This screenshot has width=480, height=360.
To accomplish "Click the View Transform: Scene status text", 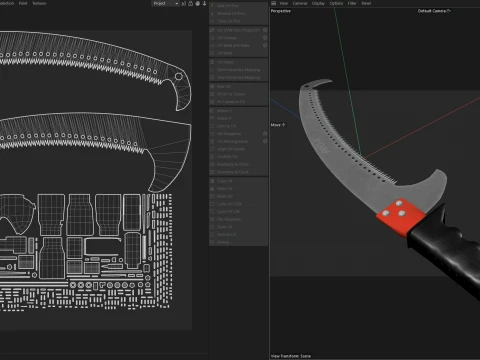I will tap(291, 356).
